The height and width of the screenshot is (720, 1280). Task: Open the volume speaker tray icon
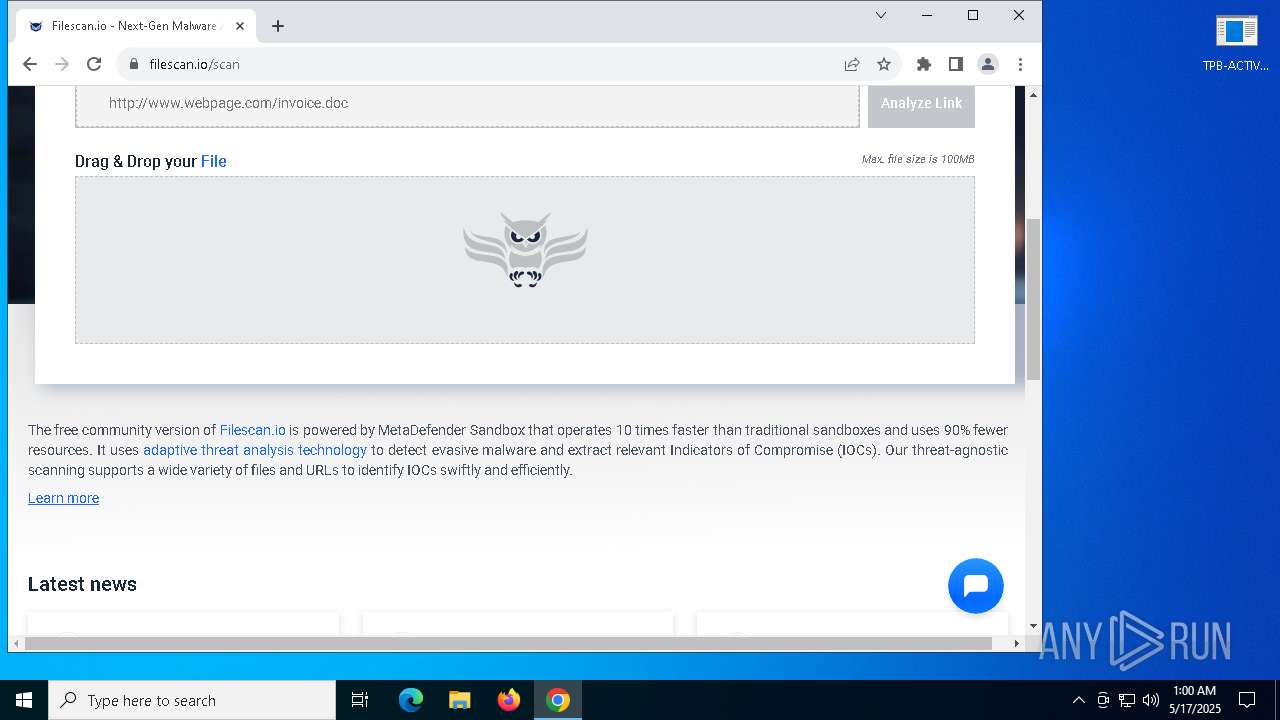(x=1151, y=700)
